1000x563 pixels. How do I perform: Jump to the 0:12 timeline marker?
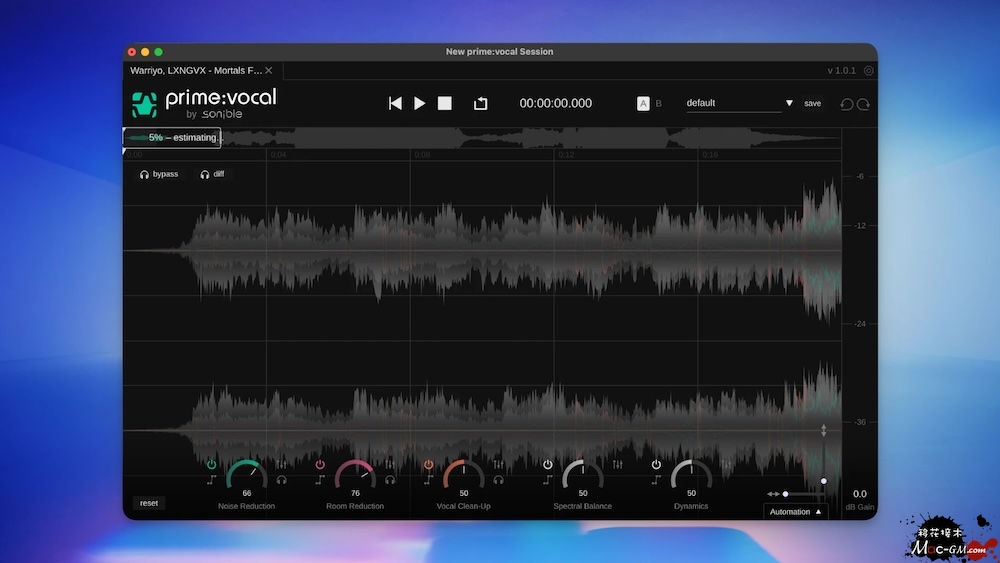click(x=566, y=155)
